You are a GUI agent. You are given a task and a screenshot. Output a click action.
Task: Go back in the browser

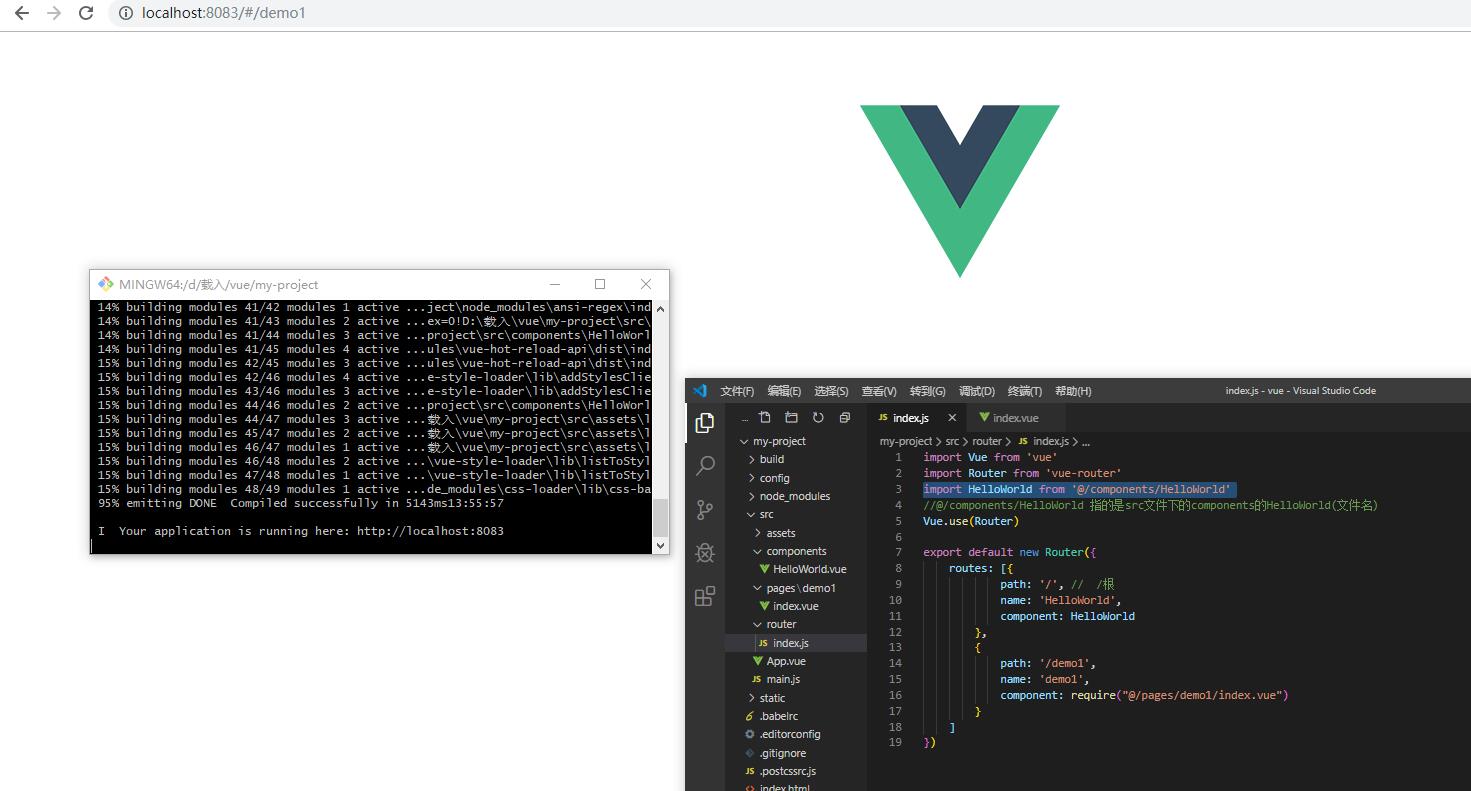tap(21, 13)
